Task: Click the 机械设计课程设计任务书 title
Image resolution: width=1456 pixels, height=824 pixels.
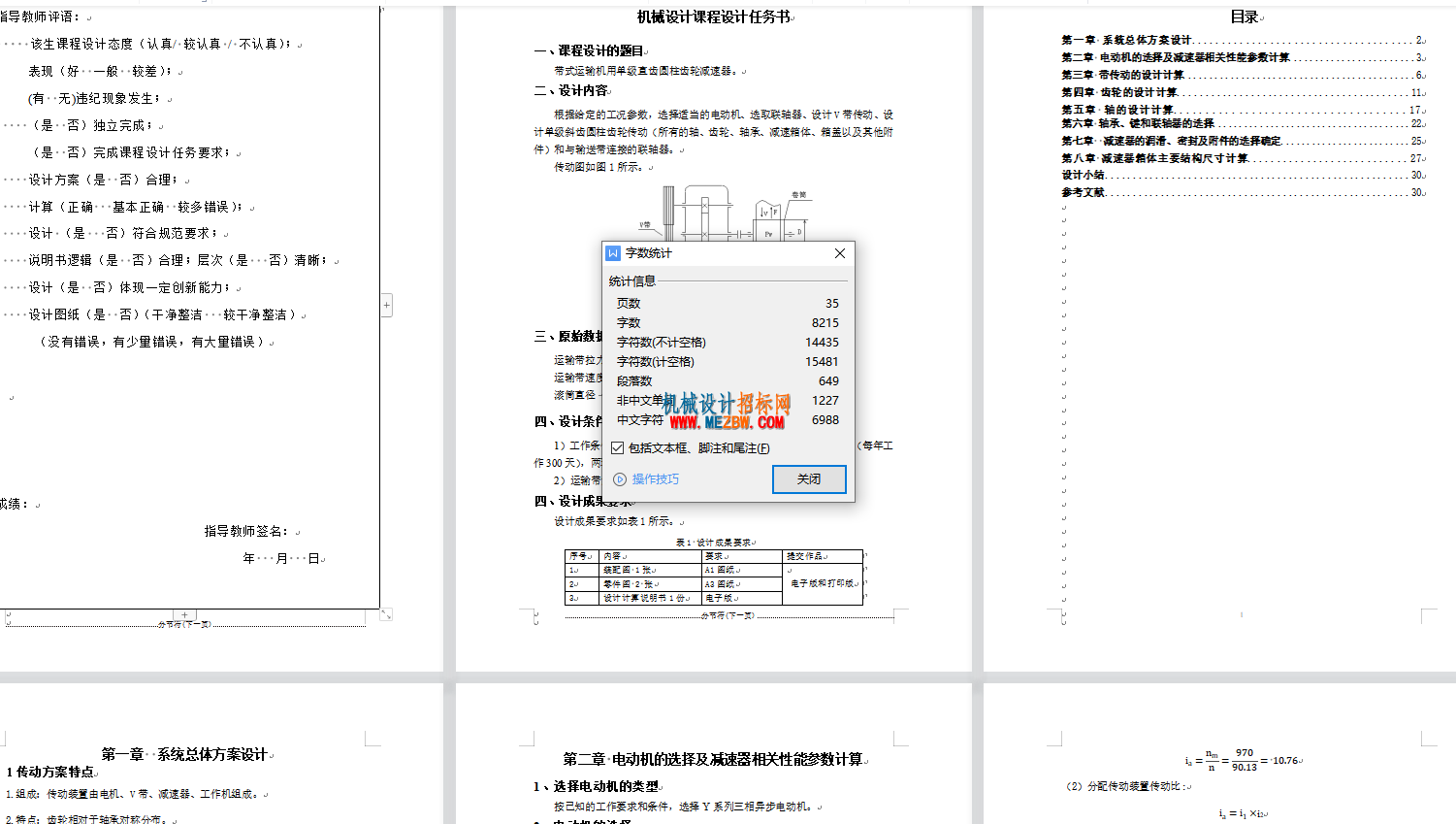Action: coord(713,16)
